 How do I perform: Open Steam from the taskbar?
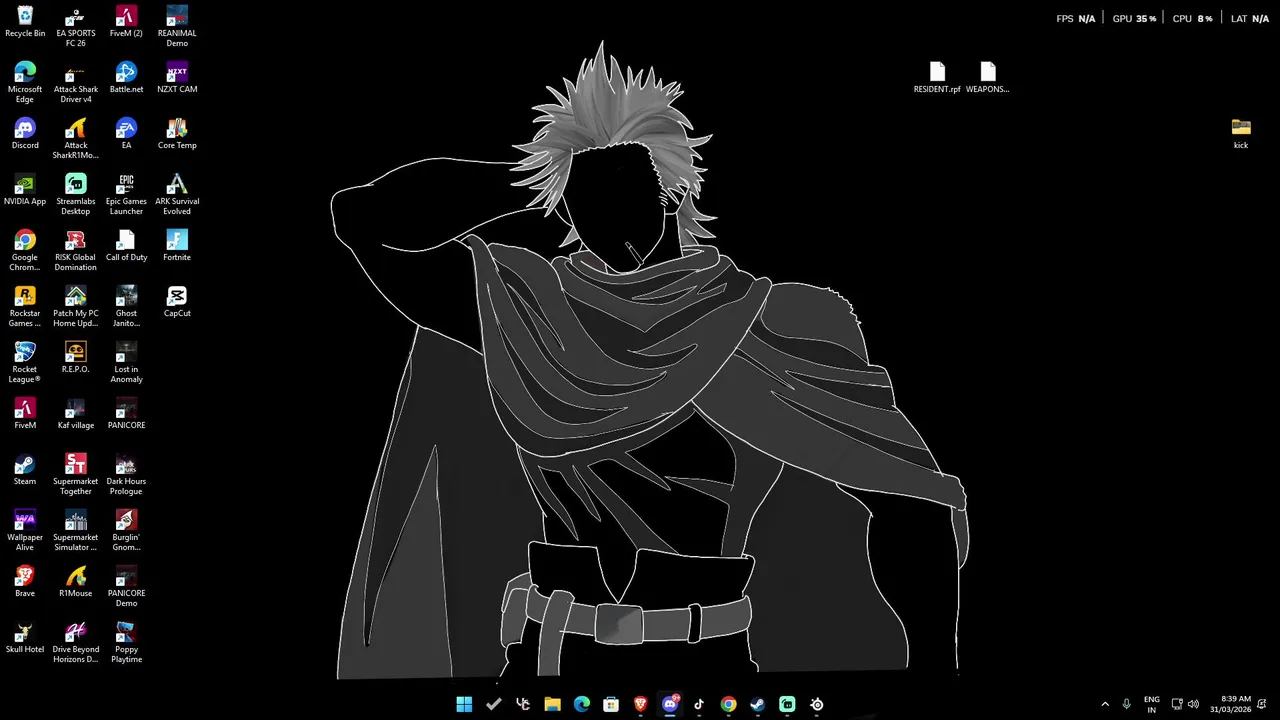tap(758, 704)
